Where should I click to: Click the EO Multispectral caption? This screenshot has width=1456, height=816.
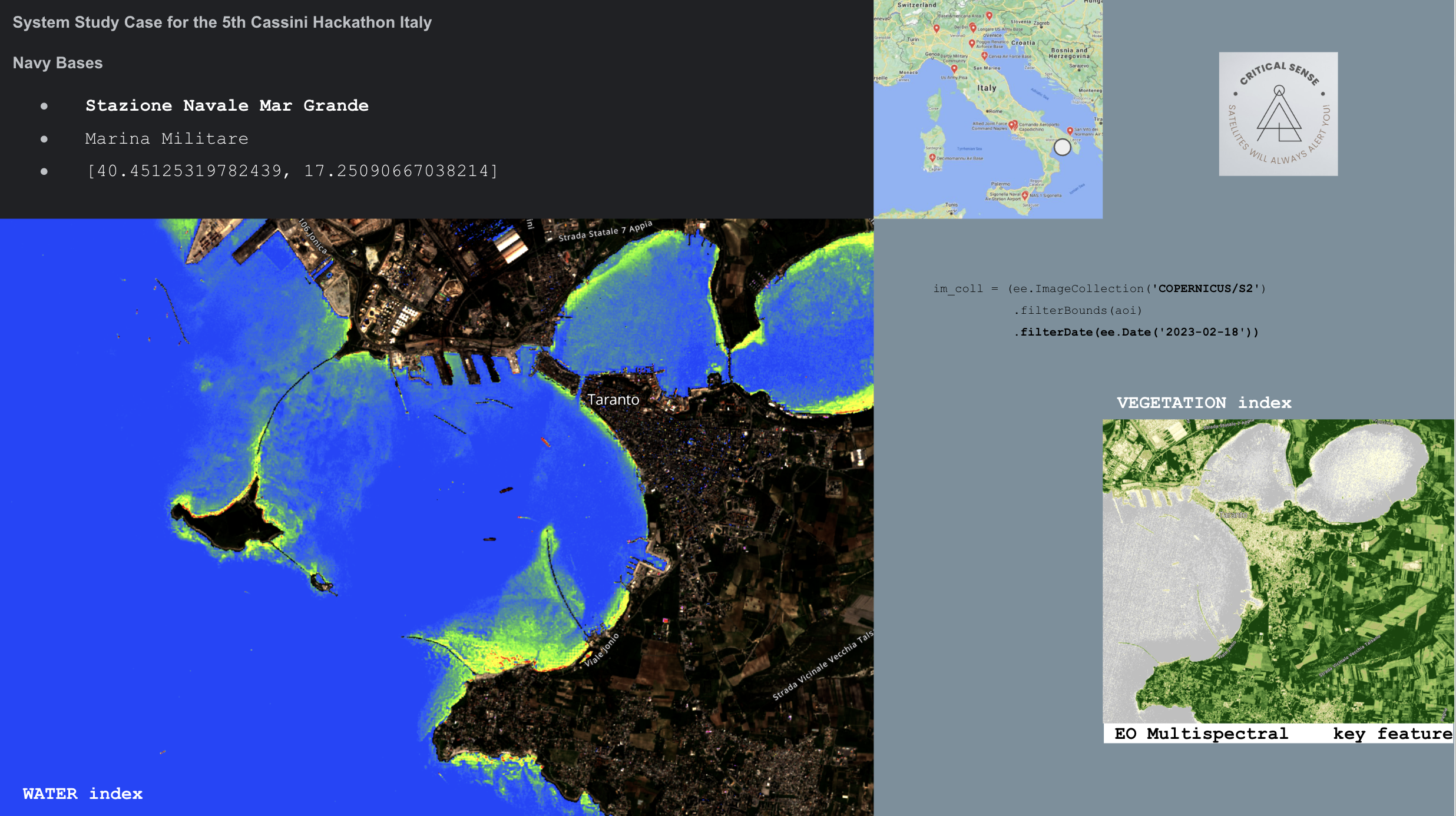(x=1201, y=734)
